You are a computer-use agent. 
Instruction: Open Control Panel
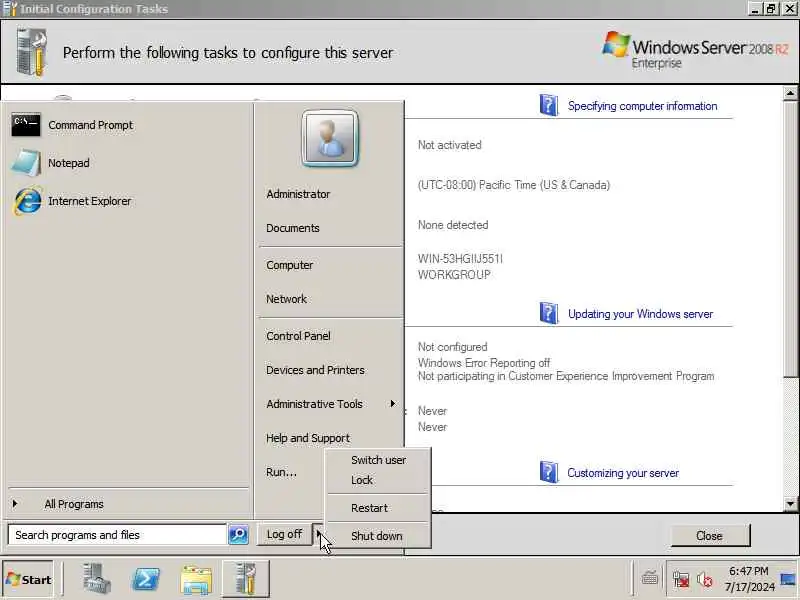click(x=298, y=336)
